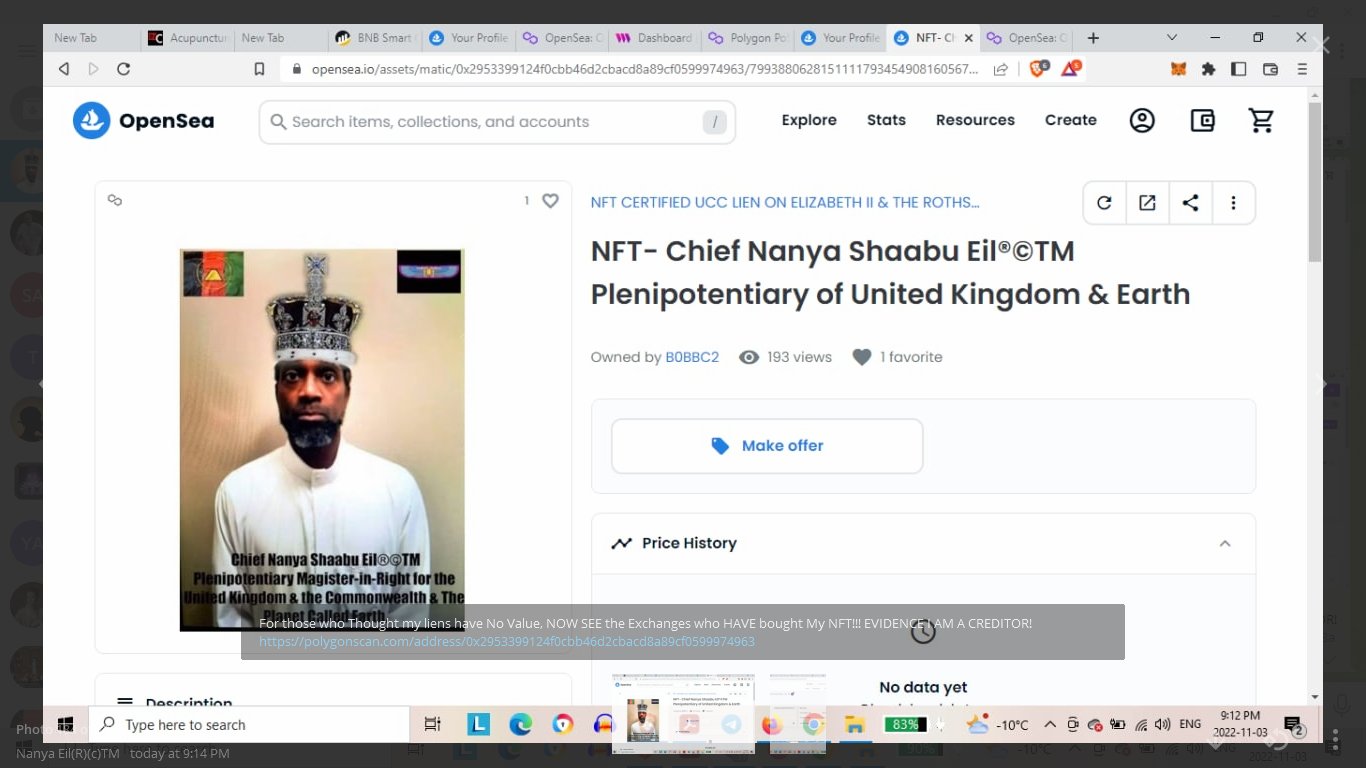Open the Resources menu

coord(975,120)
